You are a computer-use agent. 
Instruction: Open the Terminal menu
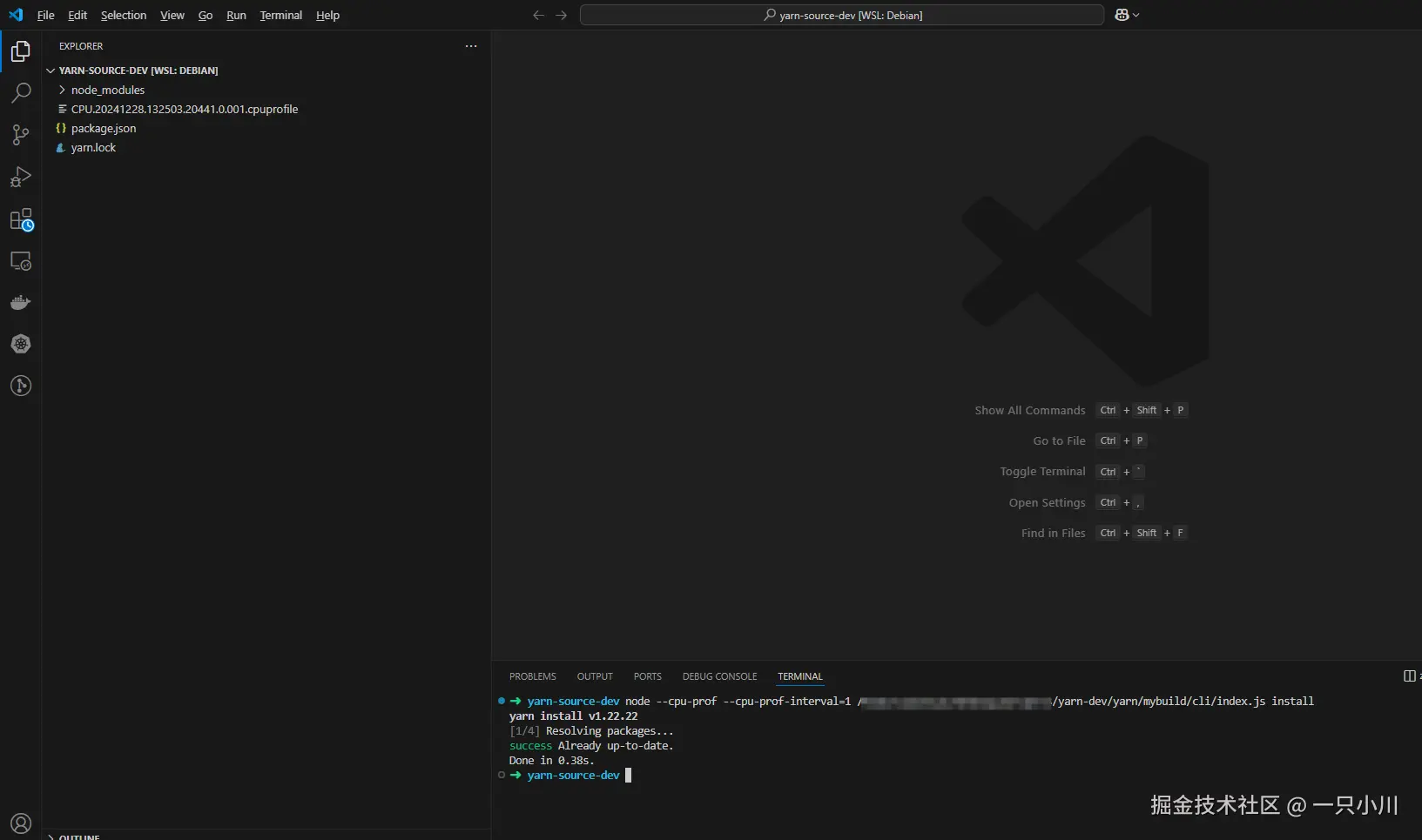280,15
